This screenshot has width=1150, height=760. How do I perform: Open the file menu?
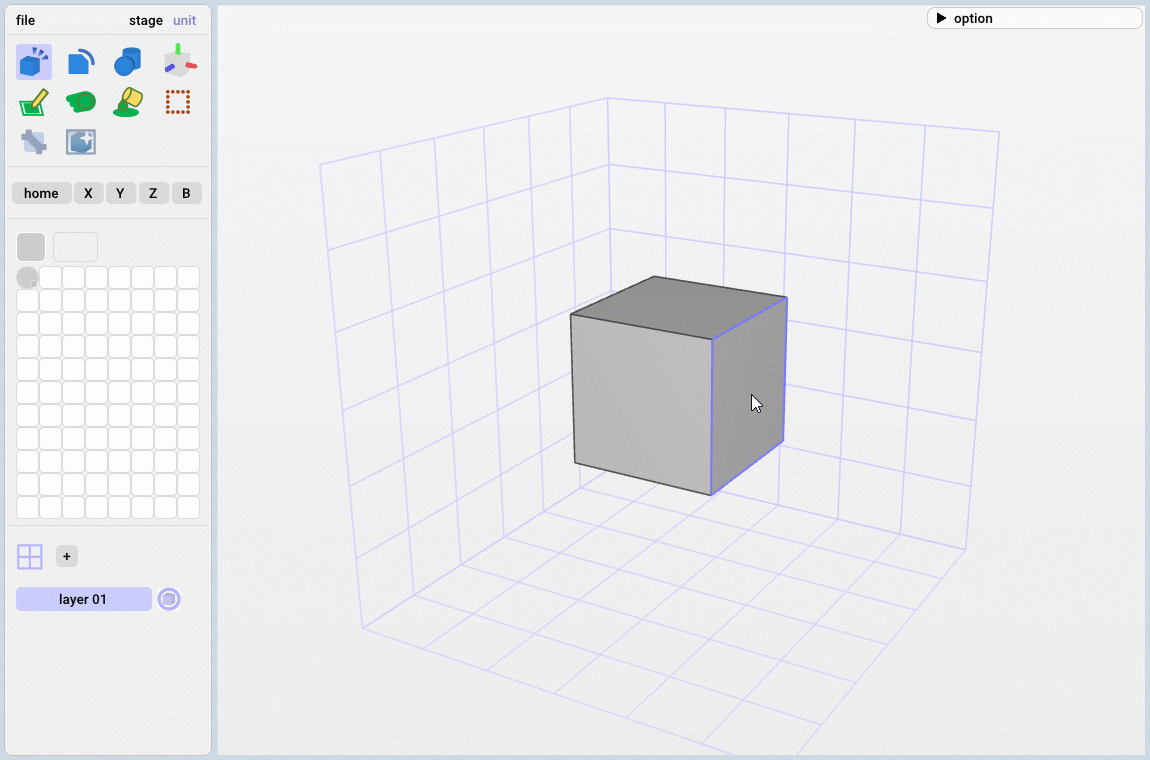(x=26, y=21)
